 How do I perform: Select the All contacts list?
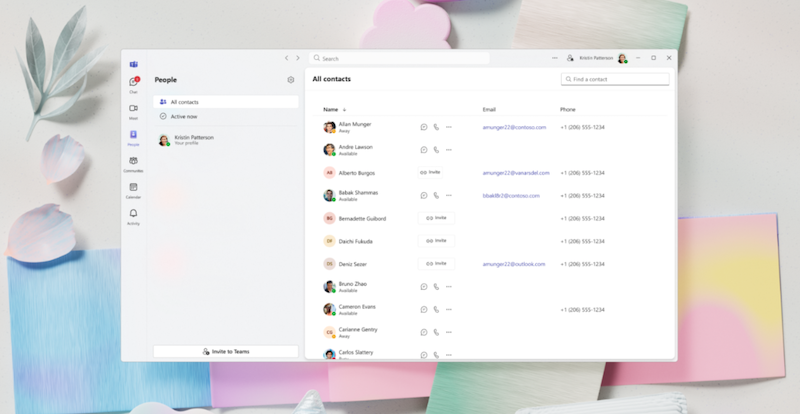[x=226, y=102]
